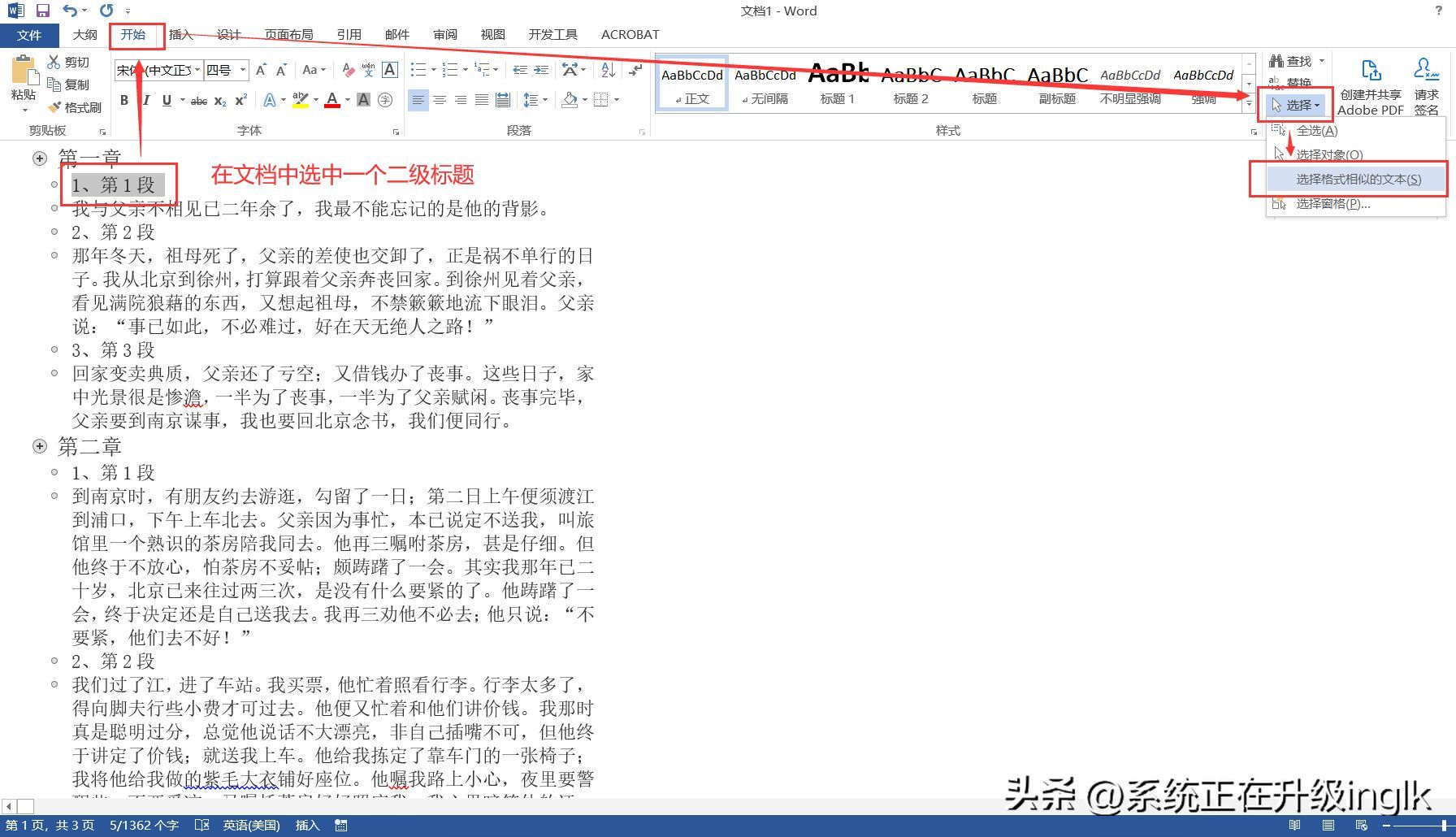1456x837 pixels.
Task: Click the Save icon in quick access toolbar
Action: (x=43, y=11)
